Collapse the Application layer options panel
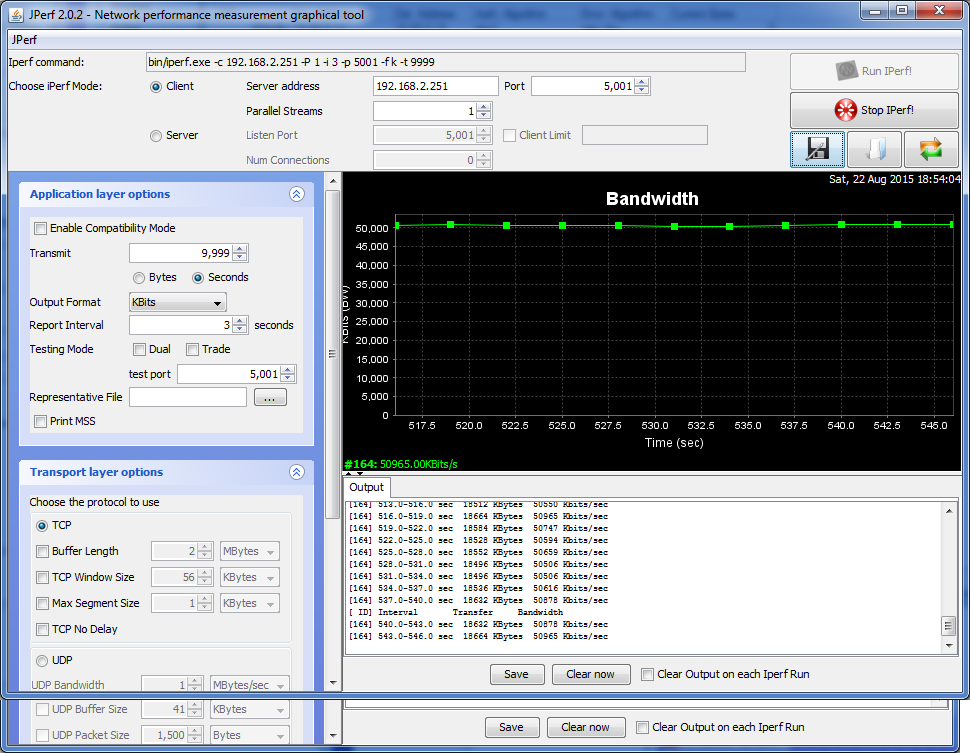The height and width of the screenshot is (753, 970). [x=296, y=194]
